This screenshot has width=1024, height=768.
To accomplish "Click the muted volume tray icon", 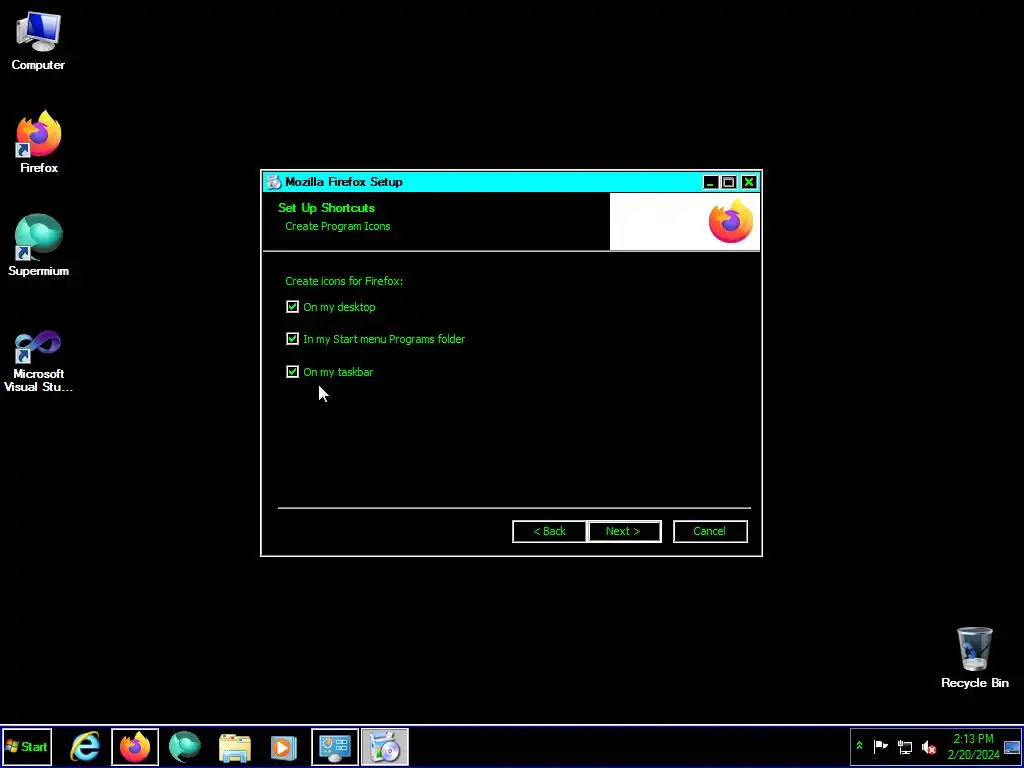I will click(x=928, y=746).
